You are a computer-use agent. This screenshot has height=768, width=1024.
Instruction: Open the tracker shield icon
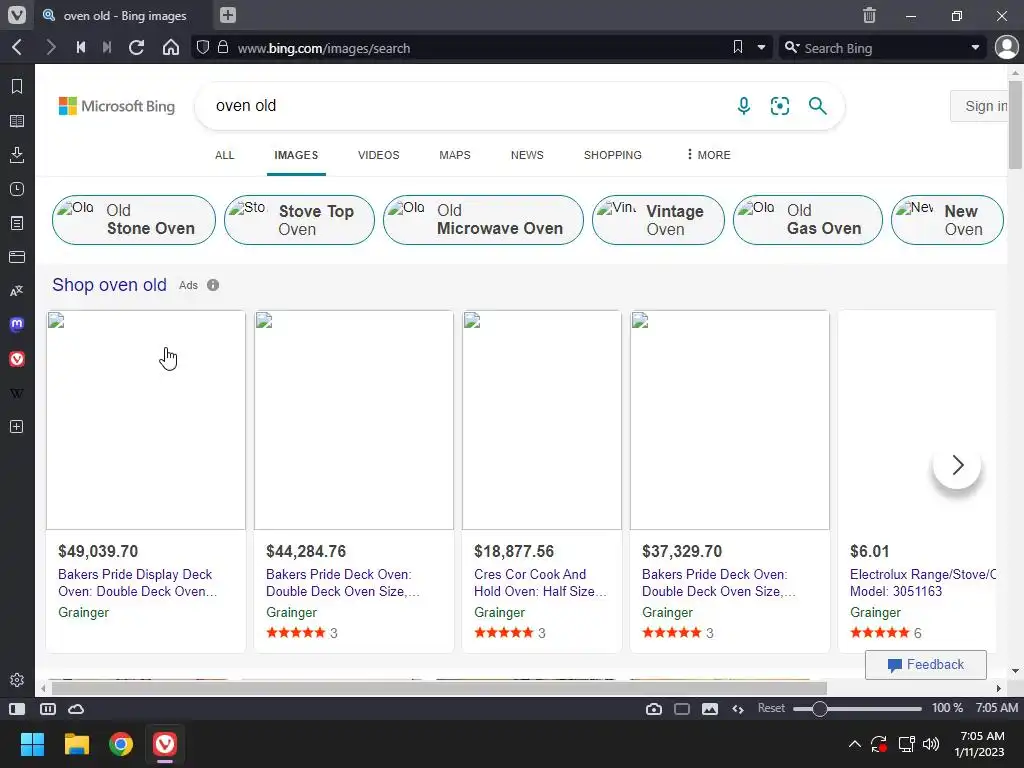pyautogui.click(x=203, y=48)
